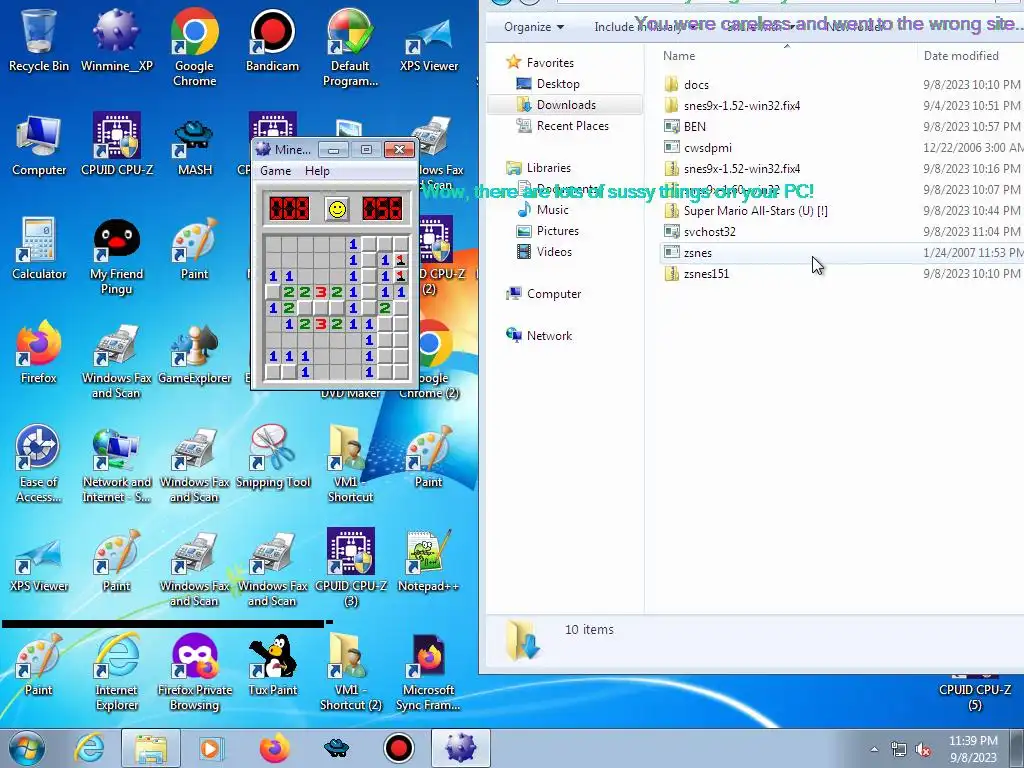Viewport: 1024px width, 768px height.
Task: Select the MASH desktop shortcut
Action: pyautogui.click(x=195, y=145)
